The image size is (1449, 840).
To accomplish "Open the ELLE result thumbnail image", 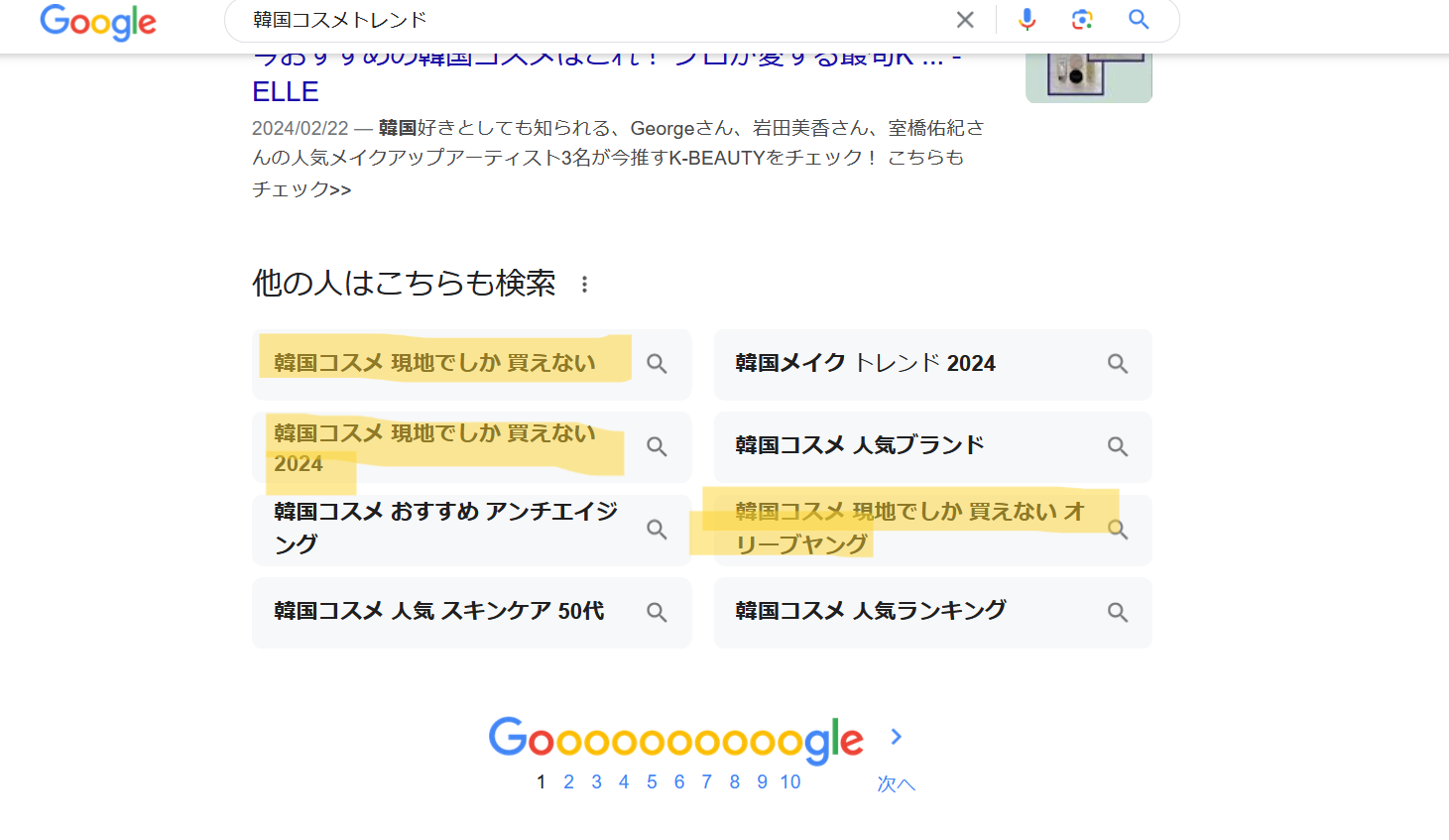I will (1089, 78).
